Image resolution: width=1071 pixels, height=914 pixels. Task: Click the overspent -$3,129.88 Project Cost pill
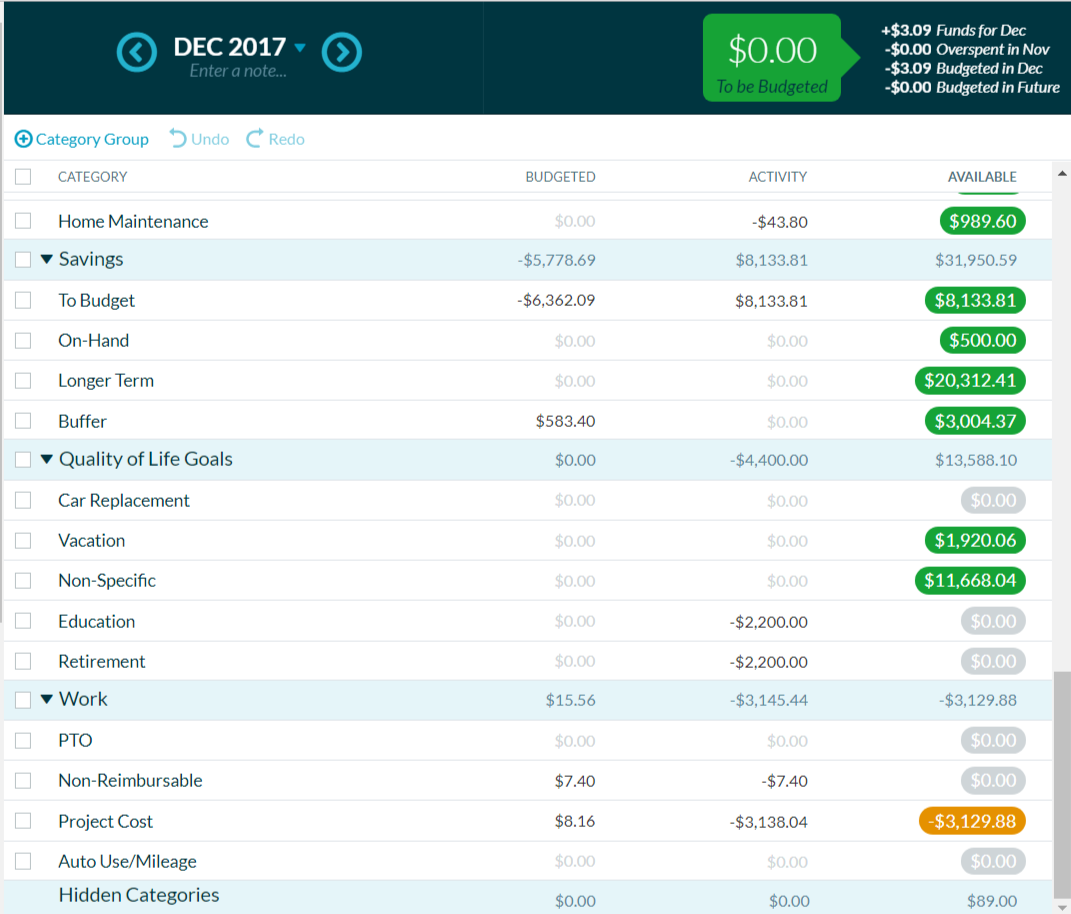point(973,821)
